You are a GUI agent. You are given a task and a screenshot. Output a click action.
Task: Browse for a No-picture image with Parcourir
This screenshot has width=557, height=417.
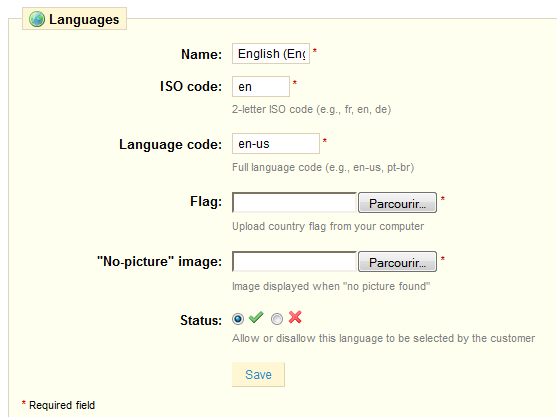pyautogui.click(x=397, y=262)
